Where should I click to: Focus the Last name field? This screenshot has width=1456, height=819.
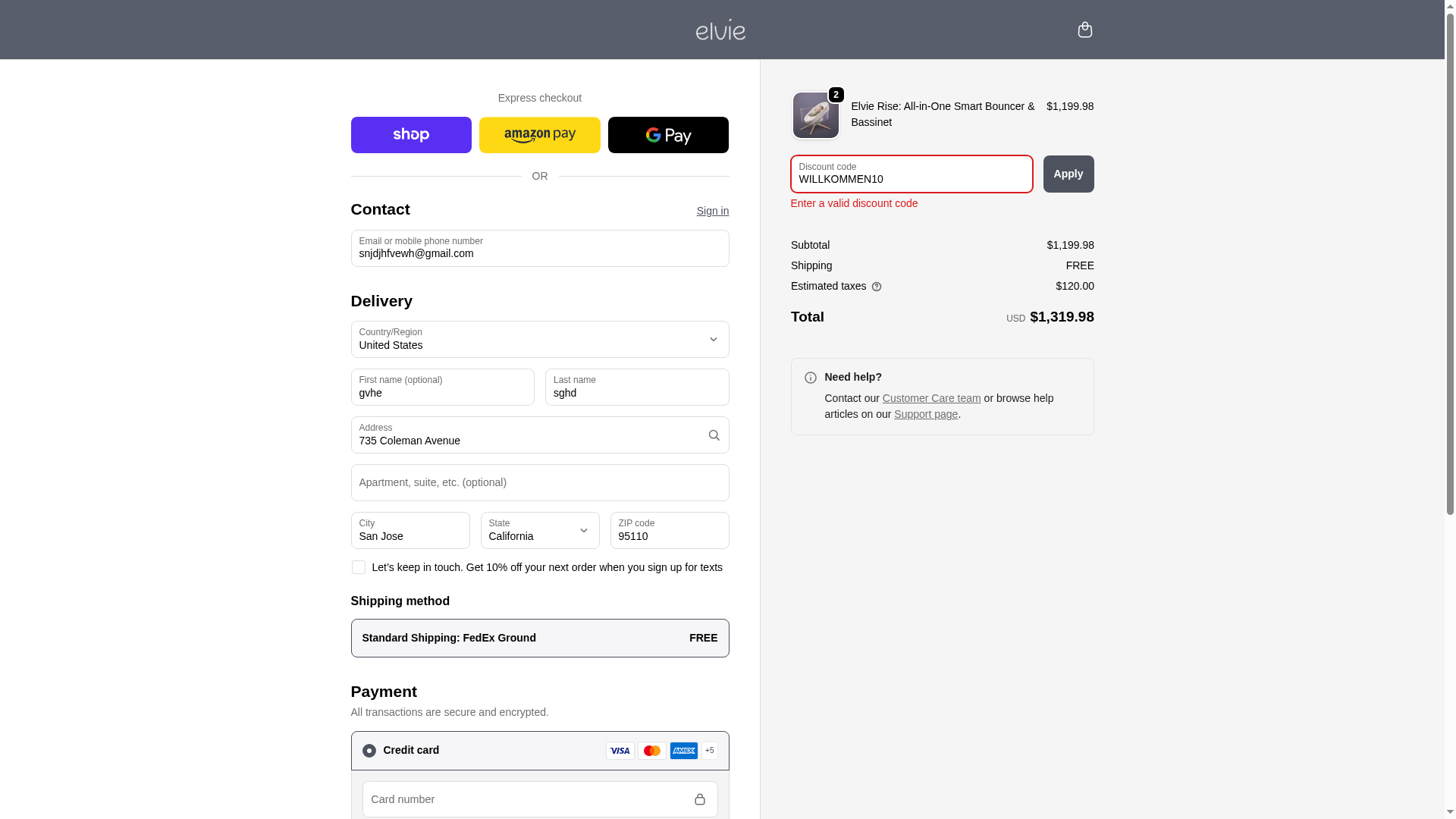coord(637,388)
